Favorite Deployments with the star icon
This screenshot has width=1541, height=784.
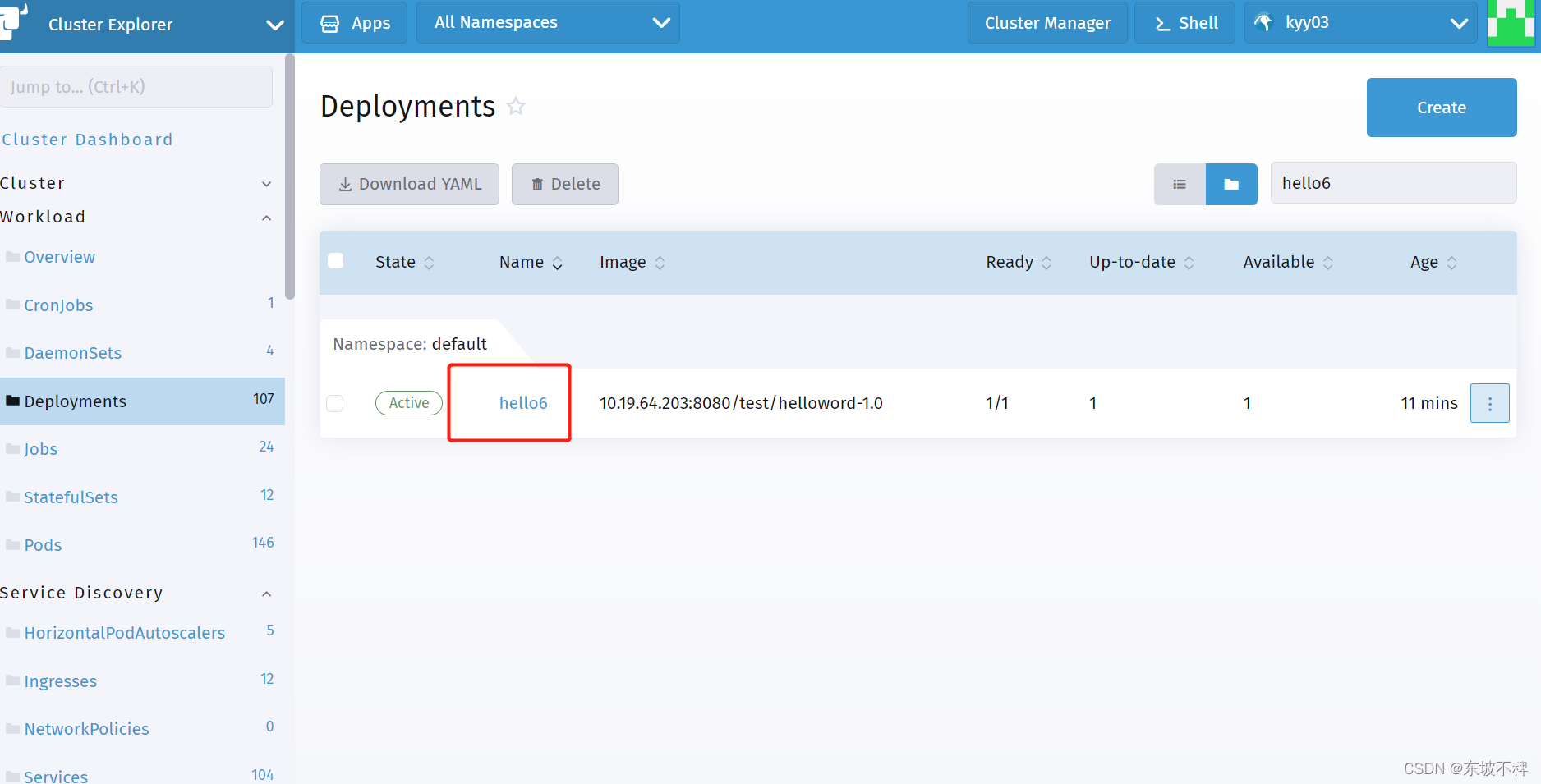pyautogui.click(x=516, y=106)
